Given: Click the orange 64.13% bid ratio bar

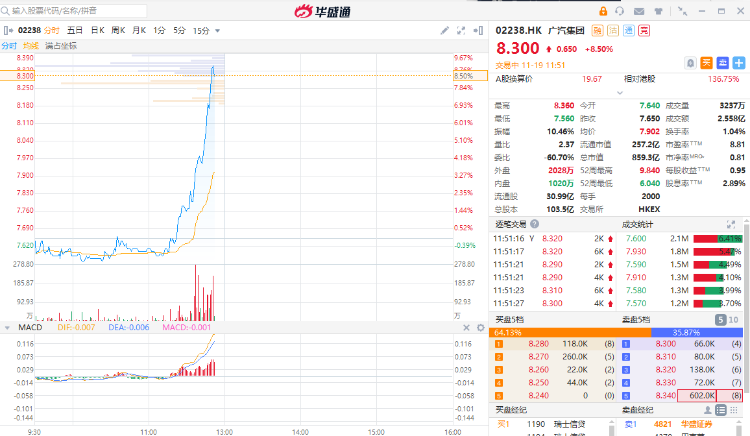Looking at the screenshot, I should click(x=570, y=332).
